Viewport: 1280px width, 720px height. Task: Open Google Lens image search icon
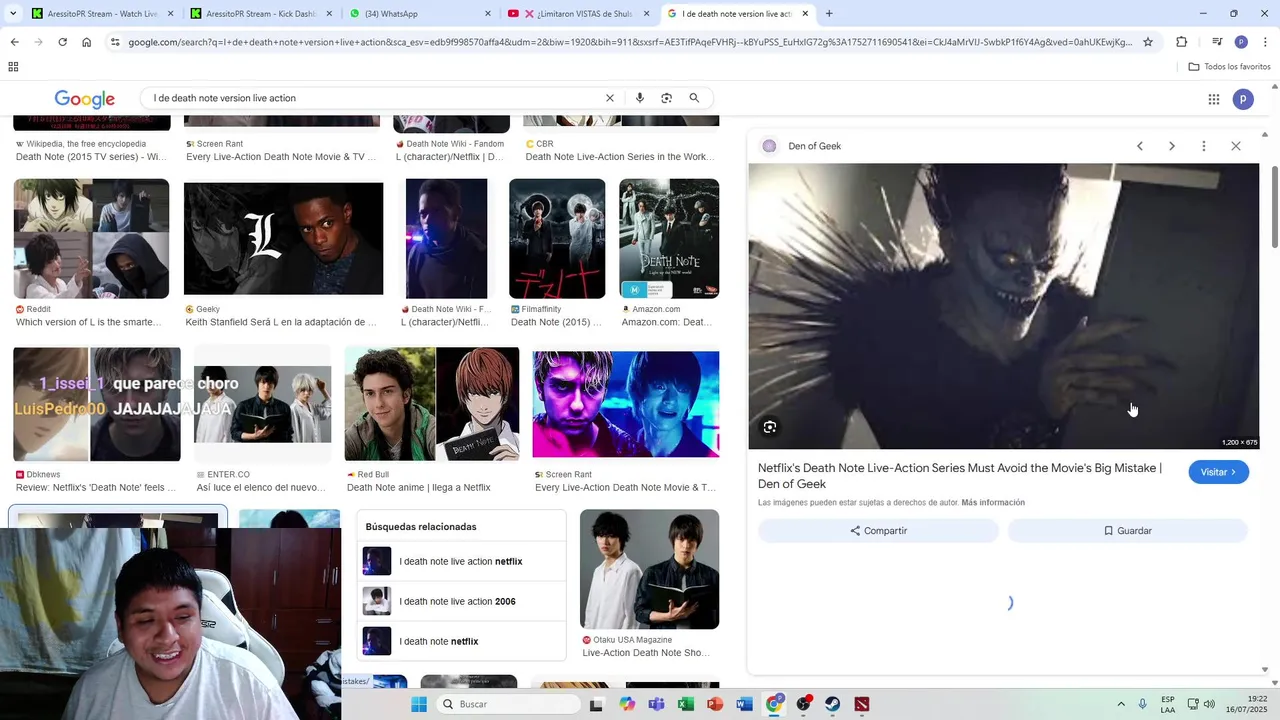coord(667,98)
